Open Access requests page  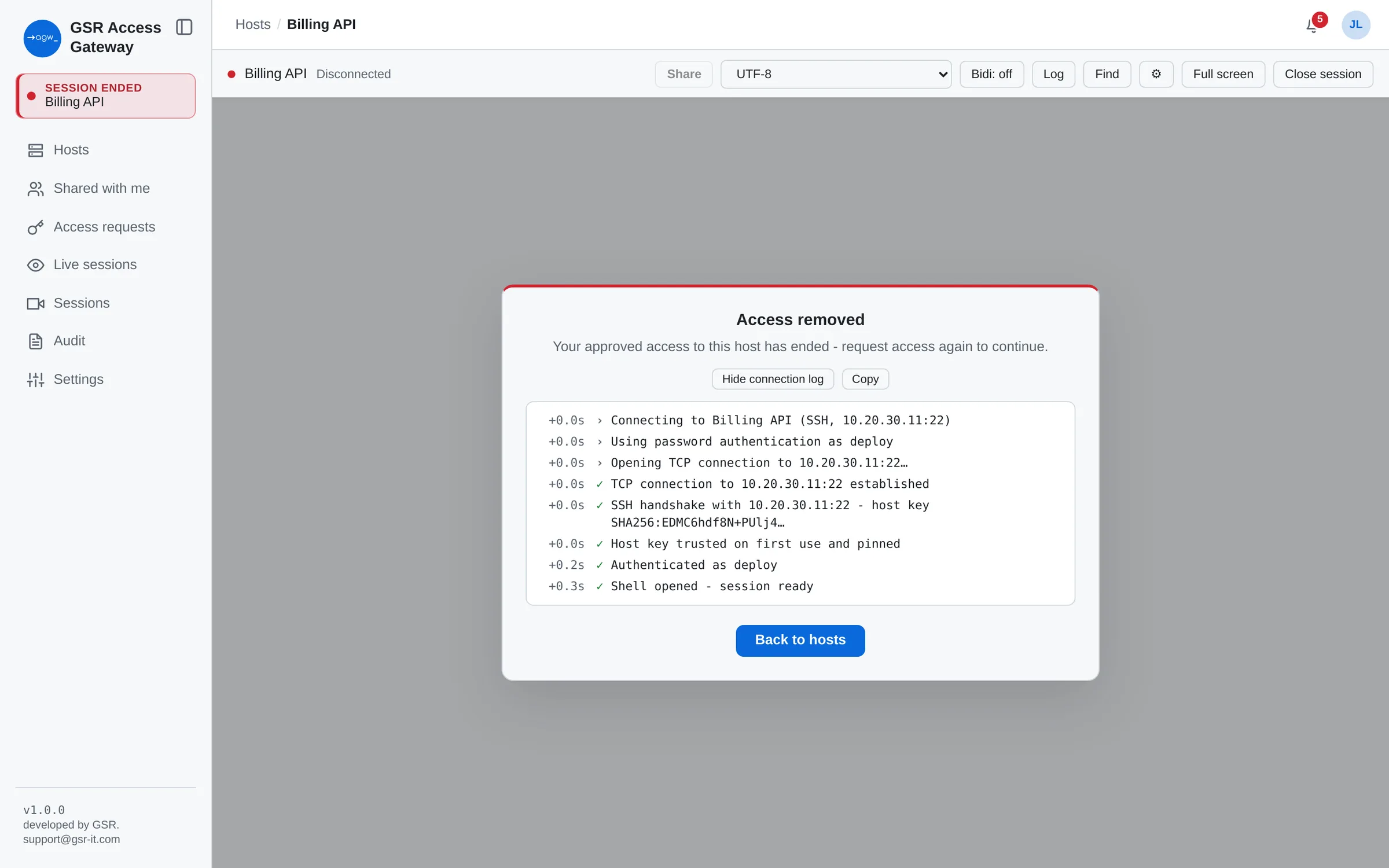pos(104,227)
